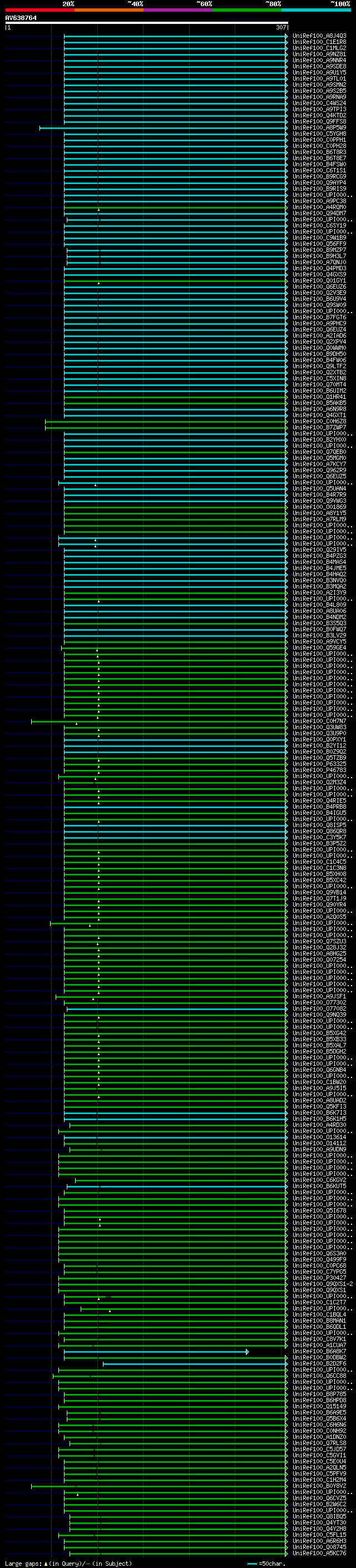Open hit UniRef100_A9TL01

(319, 78)
